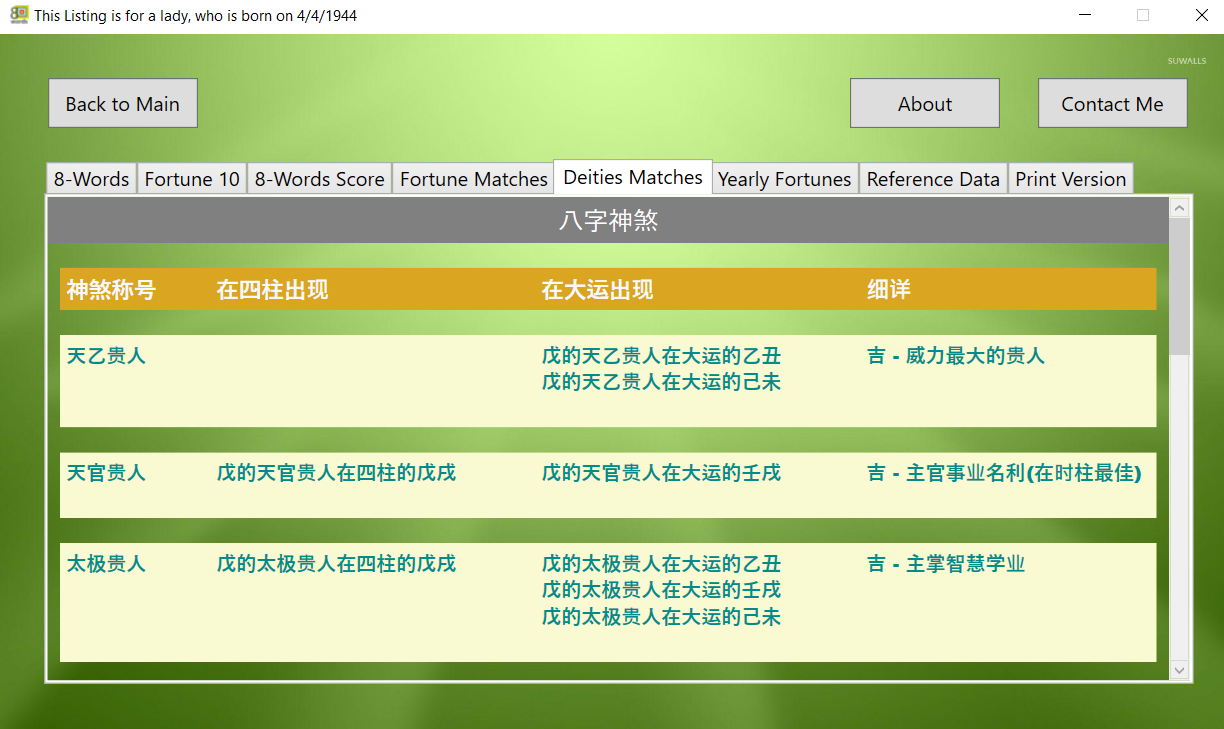Click the 神煞称号 column header
This screenshot has width=1224, height=729.
111,290
